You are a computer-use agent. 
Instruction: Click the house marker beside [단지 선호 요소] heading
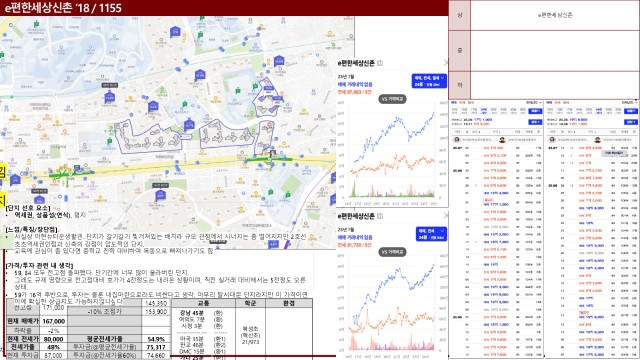(39, 200)
